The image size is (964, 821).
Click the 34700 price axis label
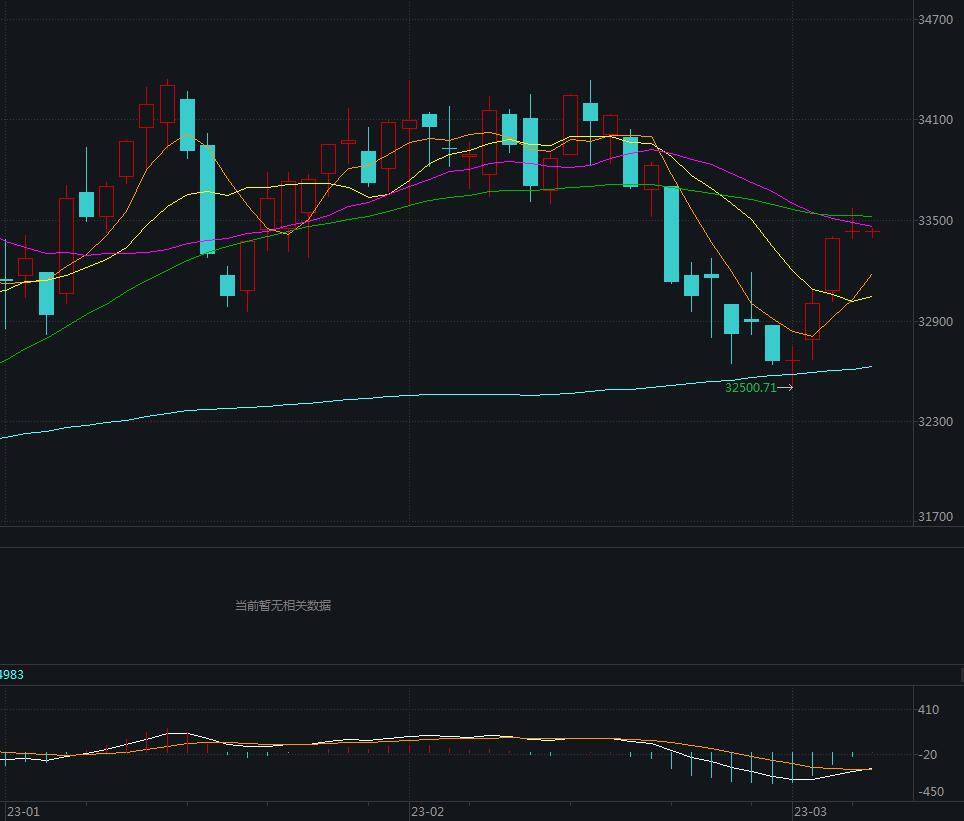click(x=935, y=20)
